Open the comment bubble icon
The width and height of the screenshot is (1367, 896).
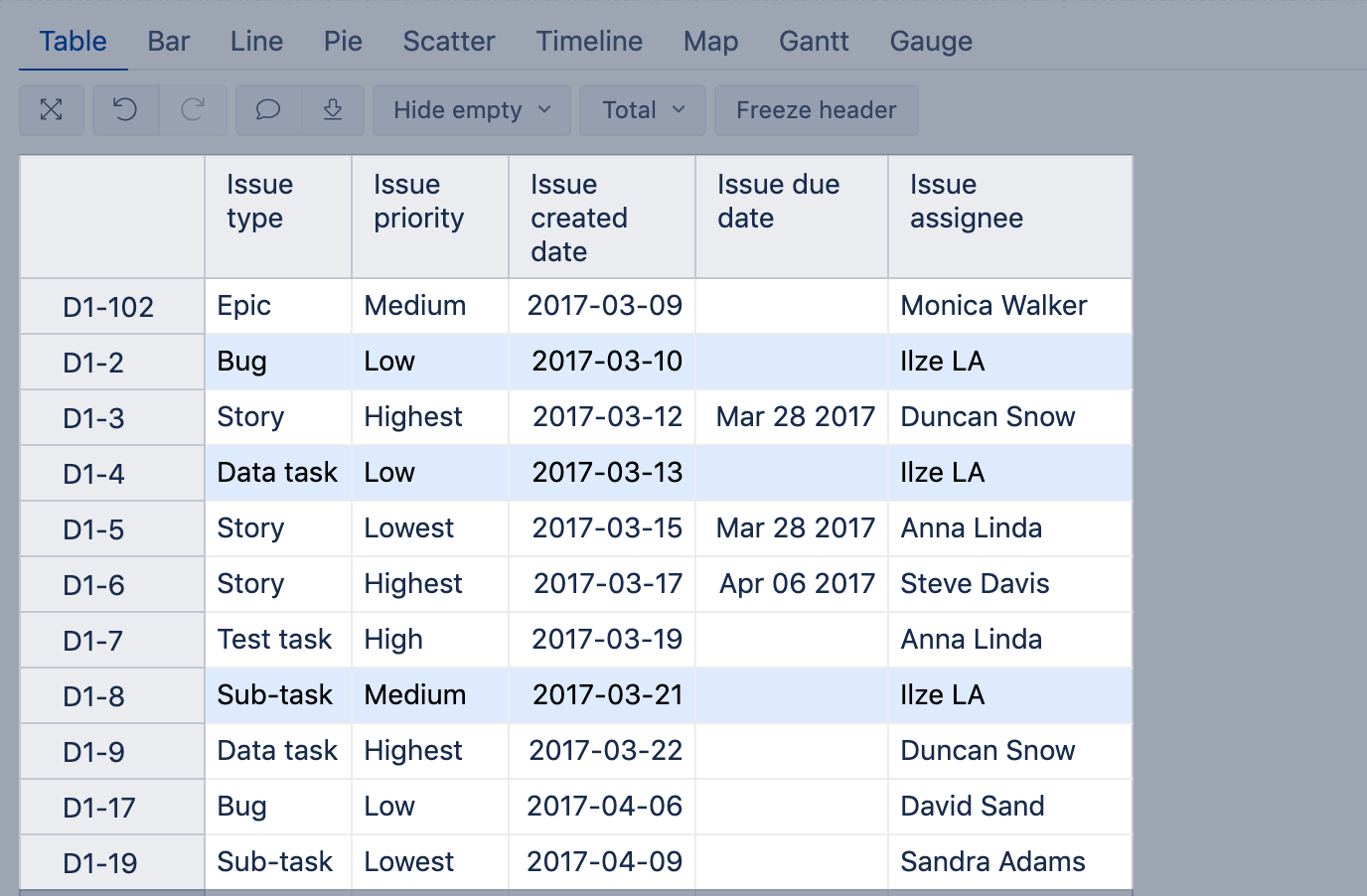pyautogui.click(x=268, y=110)
